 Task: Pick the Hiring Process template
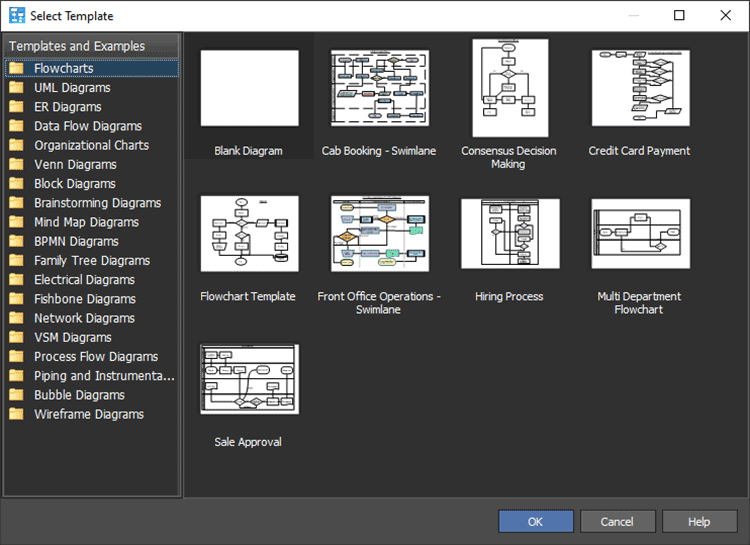510,234
